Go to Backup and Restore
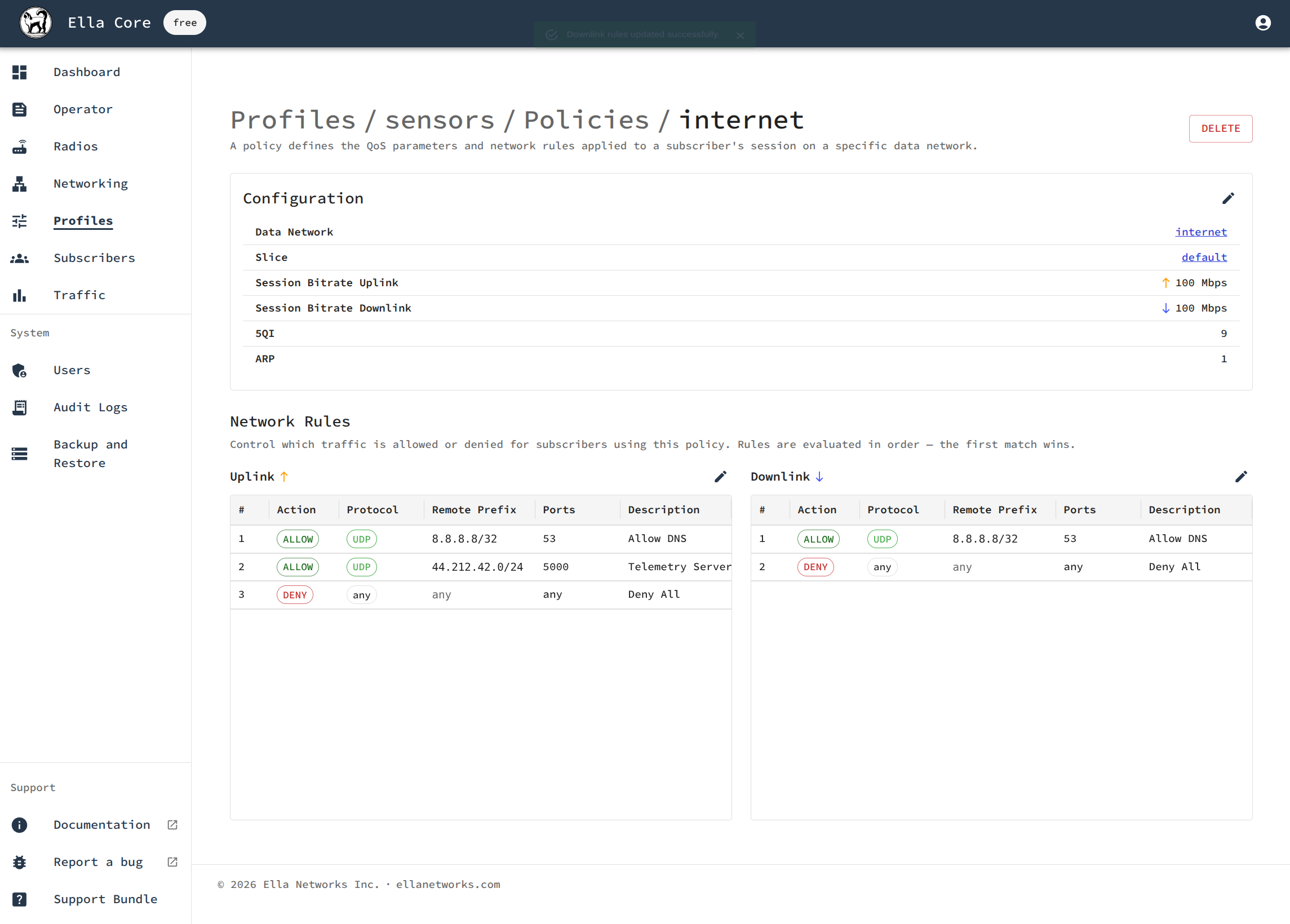This screenshot has width=1290, height=924. pos(90,454)
